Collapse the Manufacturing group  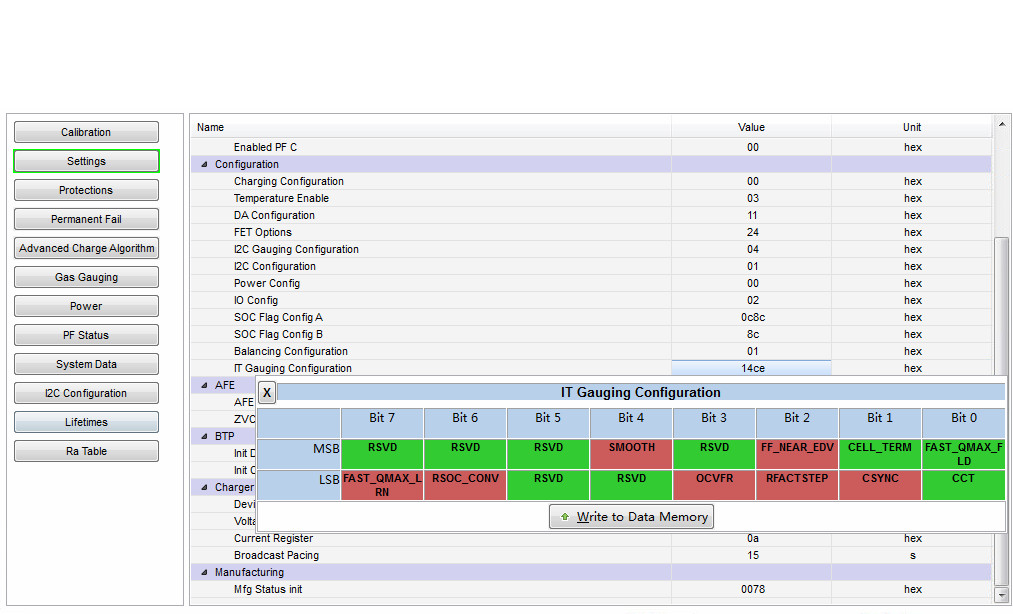pos(204,572)
